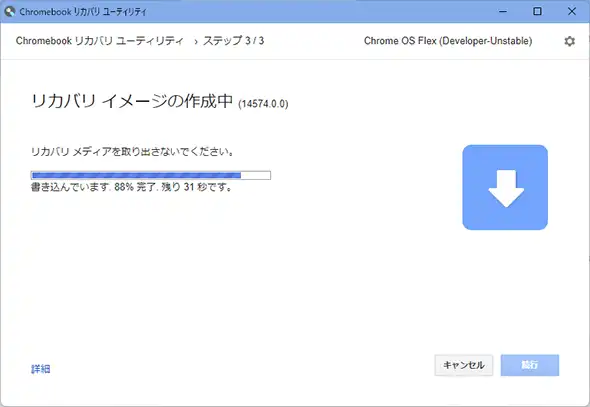Click the version number (14574.0.0)

pyautogui.click(x=263, y=104)
